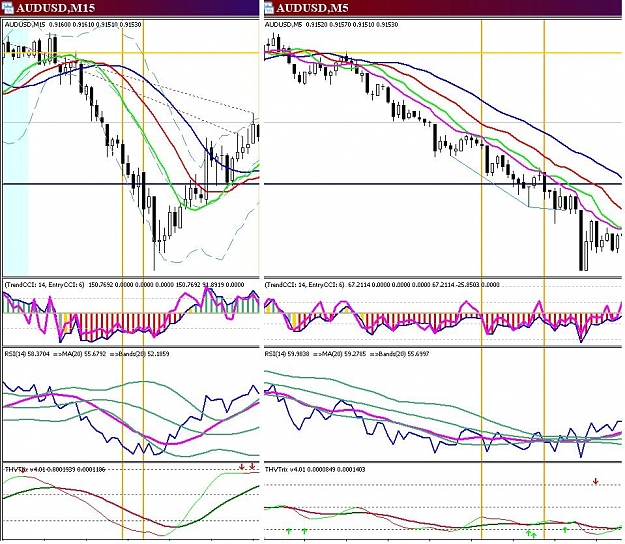Click the first green up arrow in M5 THVTrix
Screen dimensions: 625x544
pos(289,531)
